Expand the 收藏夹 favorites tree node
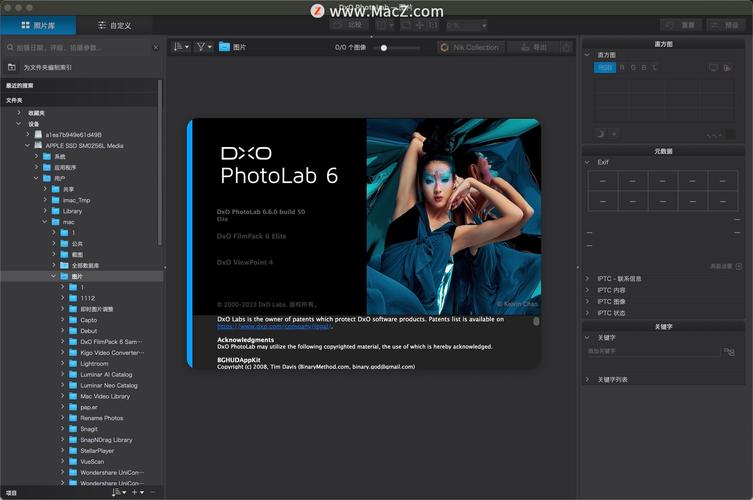753x500 pixels. pos(19,112)
